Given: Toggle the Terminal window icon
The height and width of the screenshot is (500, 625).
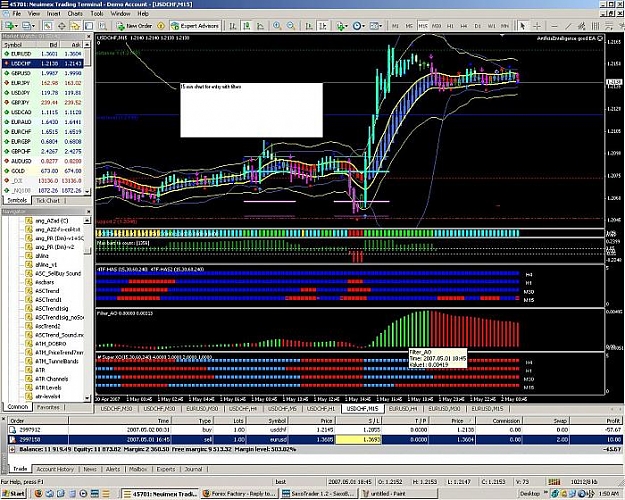Looking at the screenshot, I should pyautogui.click(x=89, y=26).
